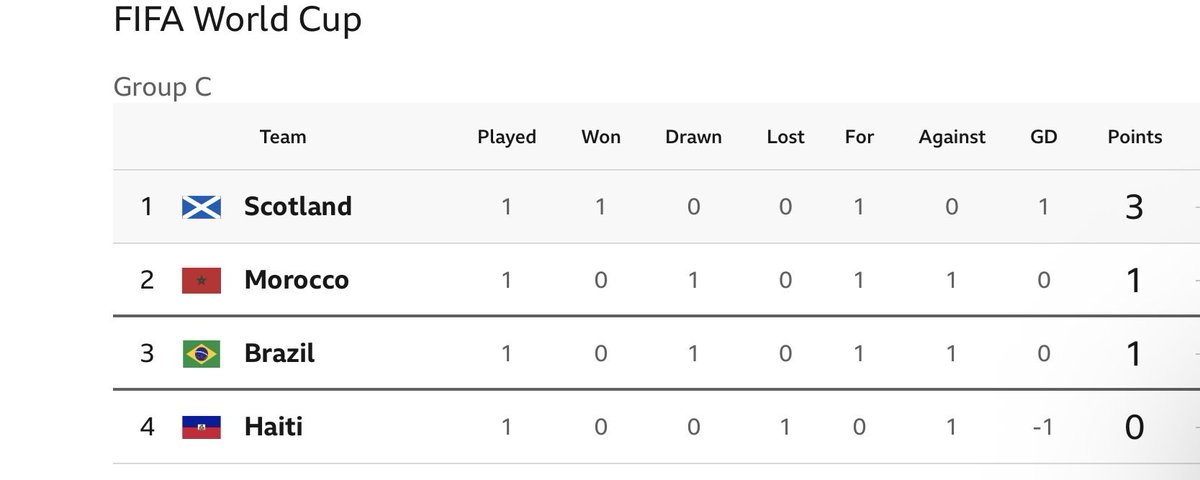
Task: Click the Against column header
Action: 952,137
